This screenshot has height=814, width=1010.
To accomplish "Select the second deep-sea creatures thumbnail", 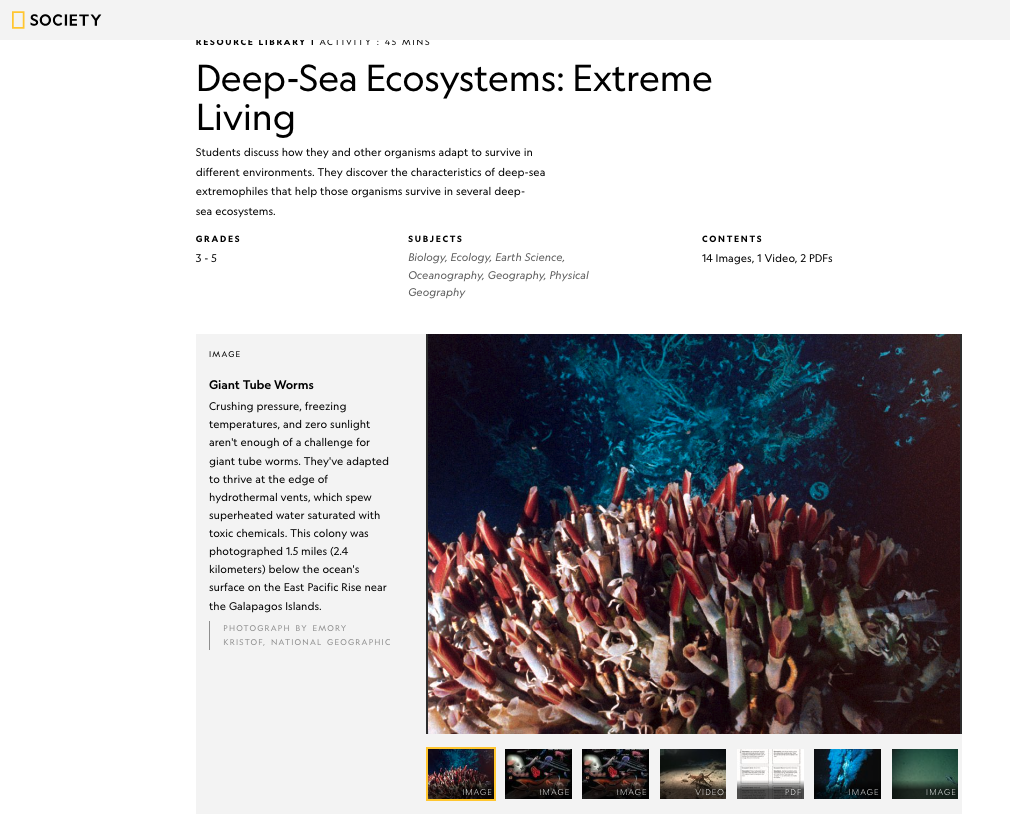I will pyautogui.click(x=538, y=773).
